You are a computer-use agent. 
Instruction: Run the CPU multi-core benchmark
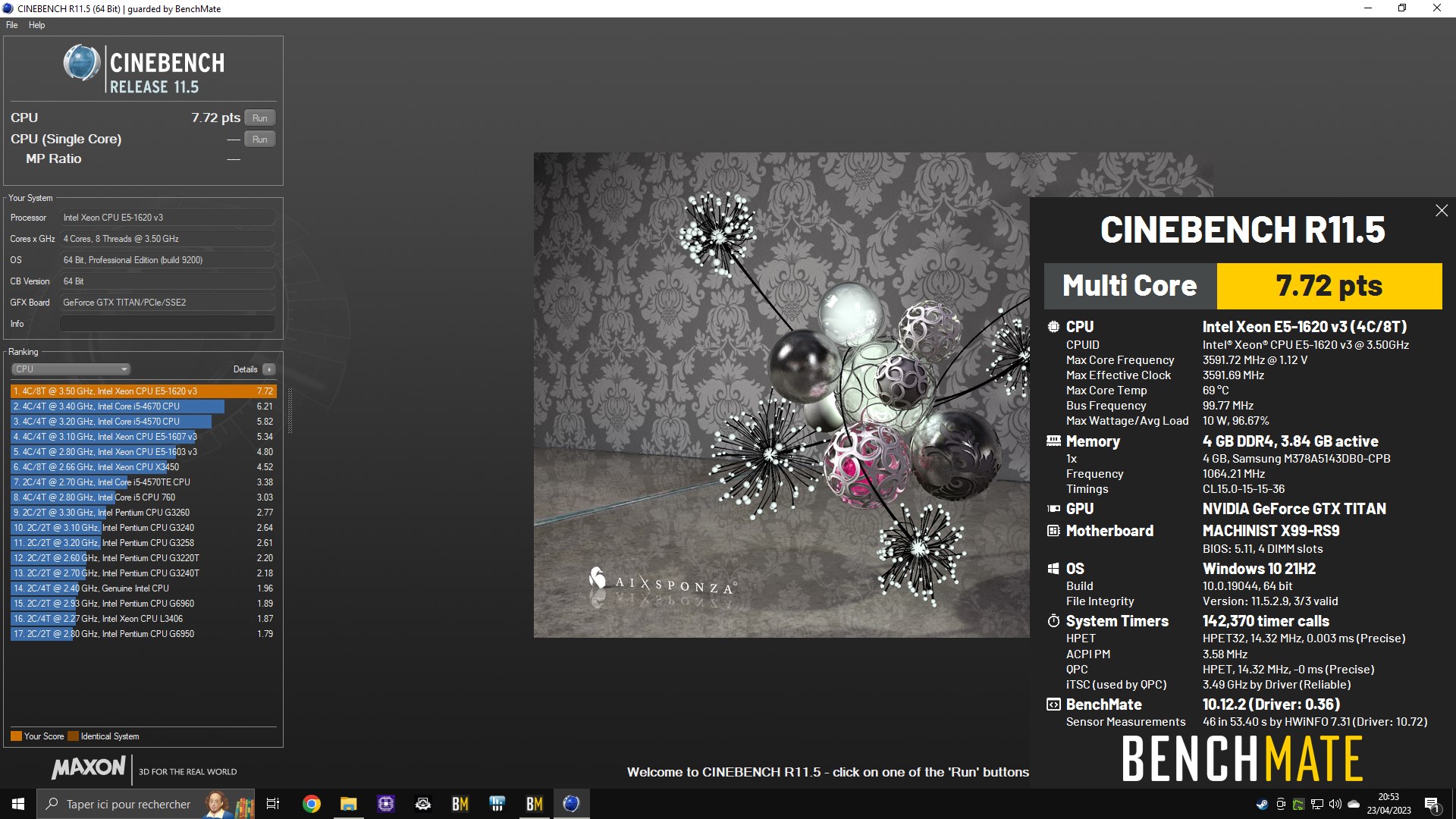coord(260,118)
